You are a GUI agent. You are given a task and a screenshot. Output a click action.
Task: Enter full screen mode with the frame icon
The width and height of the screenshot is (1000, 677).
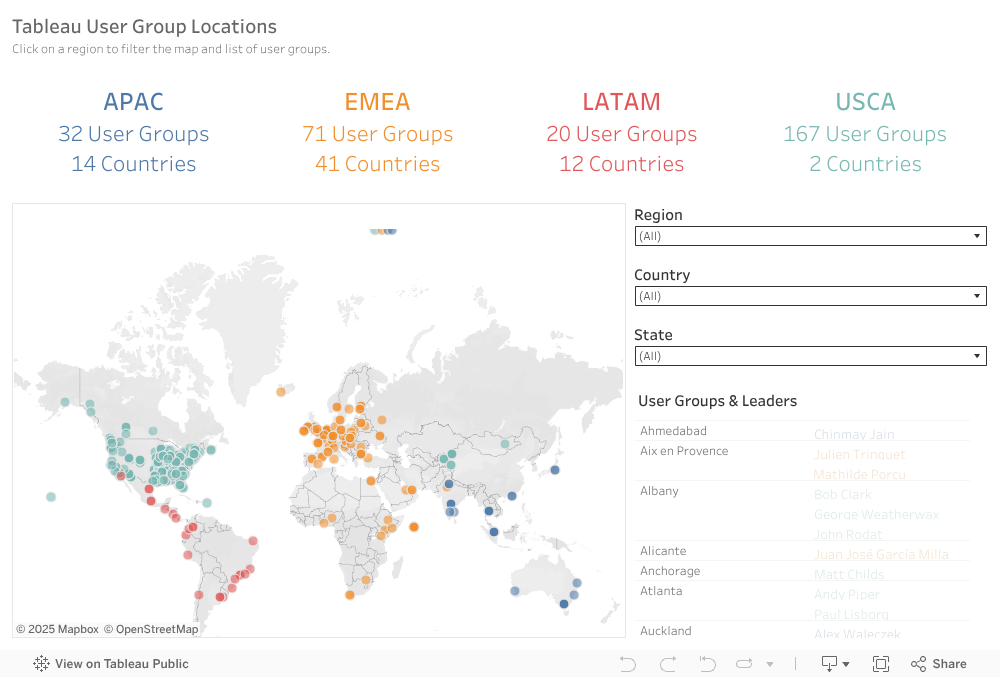click(x=881, y=664)
